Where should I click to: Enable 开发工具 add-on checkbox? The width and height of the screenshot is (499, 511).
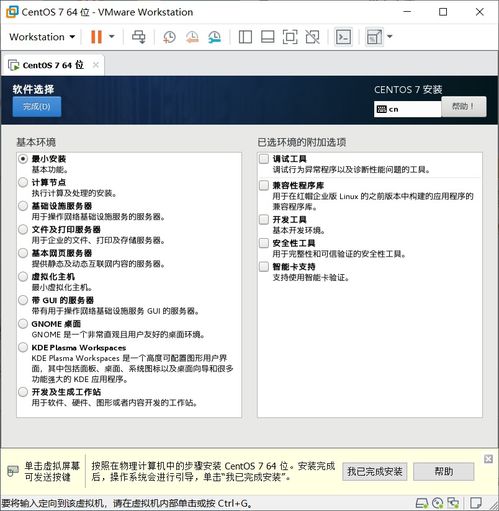pyautogui.click(x=264, y=219)
